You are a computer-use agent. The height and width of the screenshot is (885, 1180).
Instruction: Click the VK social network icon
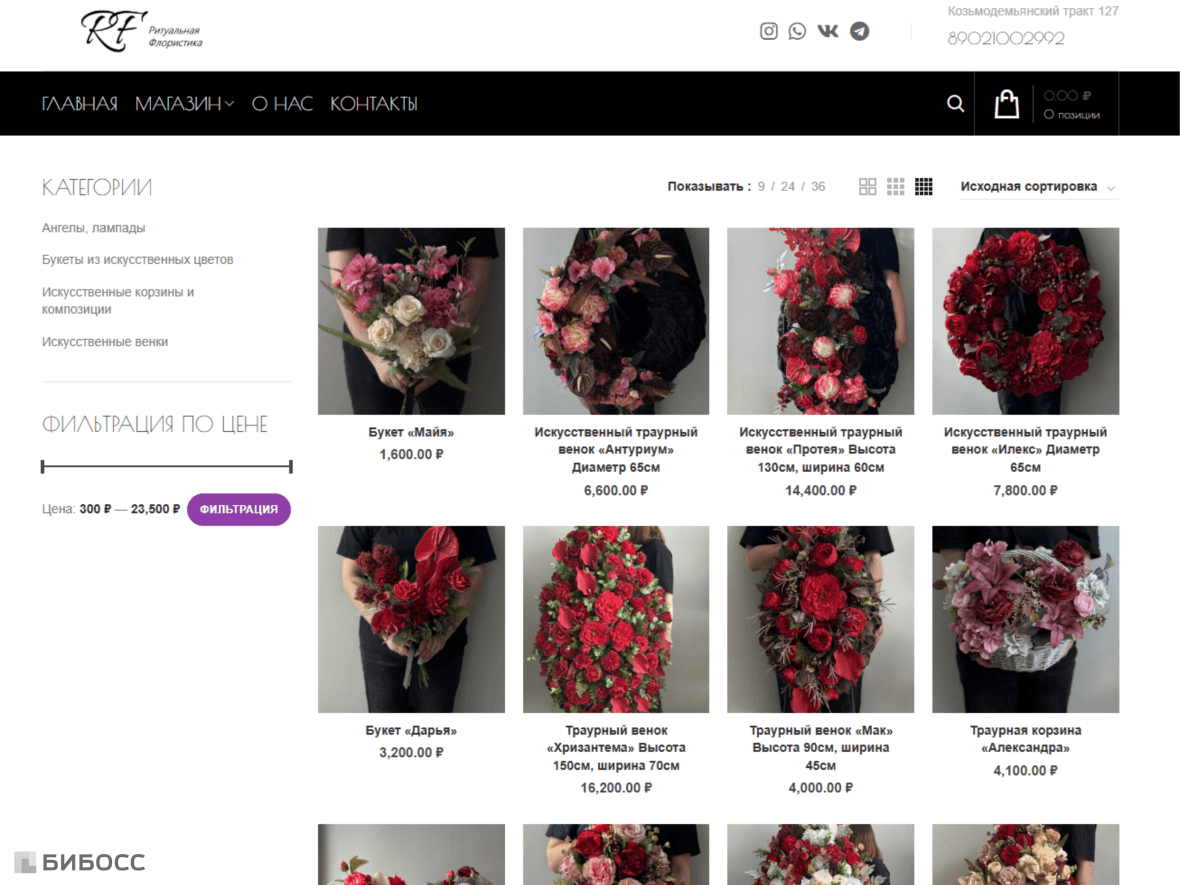[x=828, y=31]
